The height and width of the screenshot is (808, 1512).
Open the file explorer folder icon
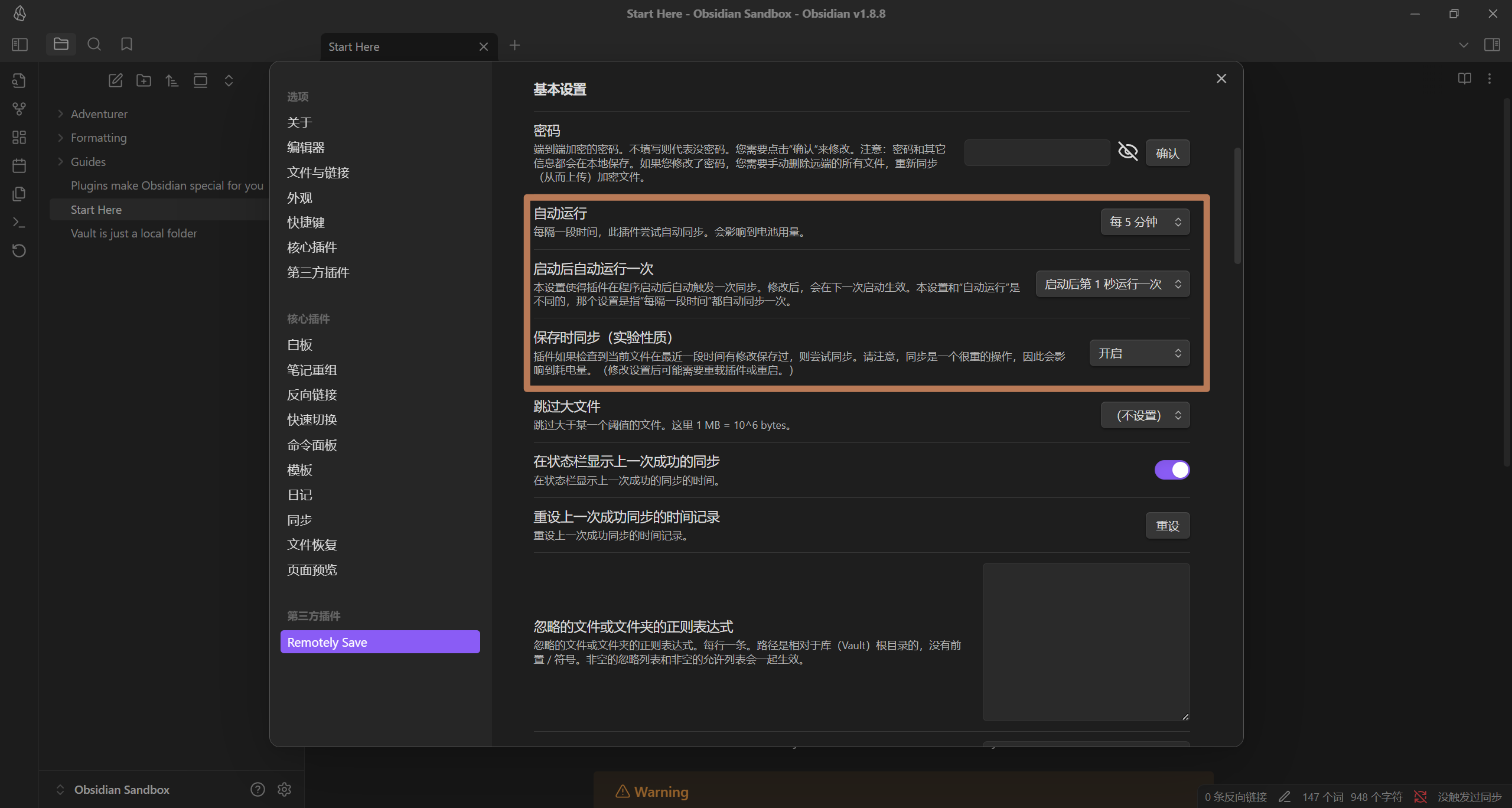[x=61, y=44]
